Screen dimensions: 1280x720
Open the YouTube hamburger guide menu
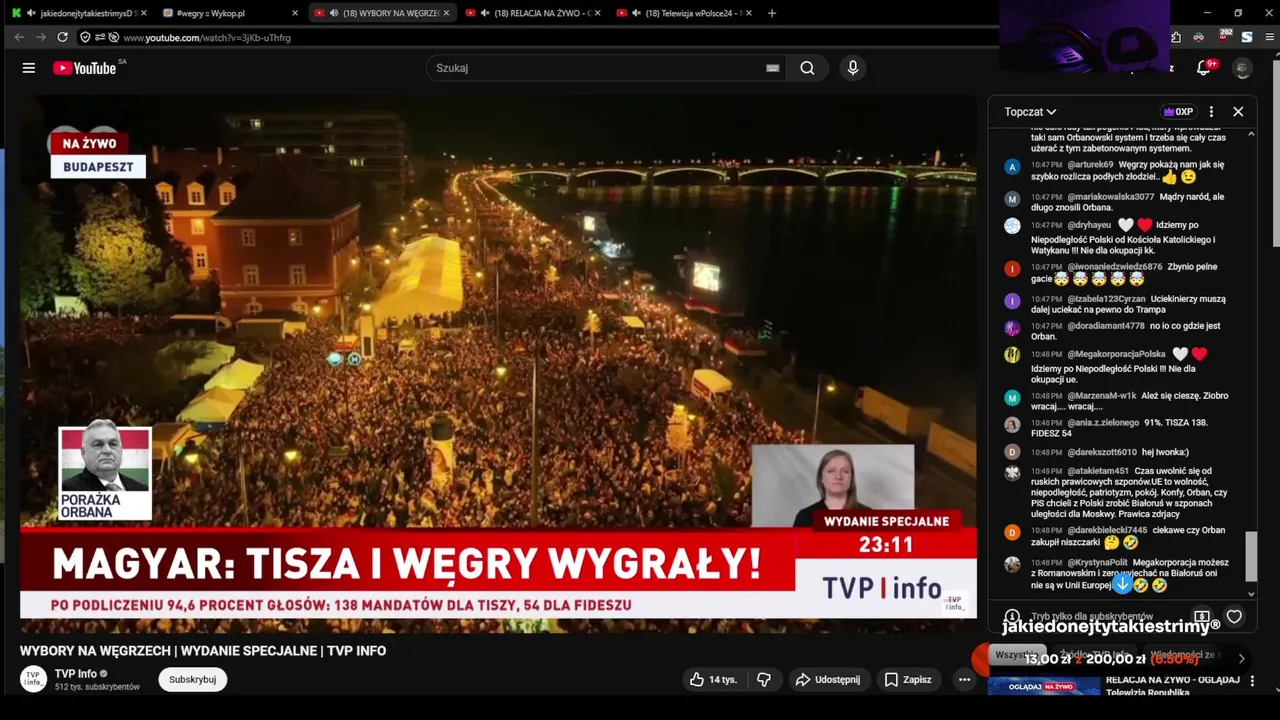click(29, 68)
